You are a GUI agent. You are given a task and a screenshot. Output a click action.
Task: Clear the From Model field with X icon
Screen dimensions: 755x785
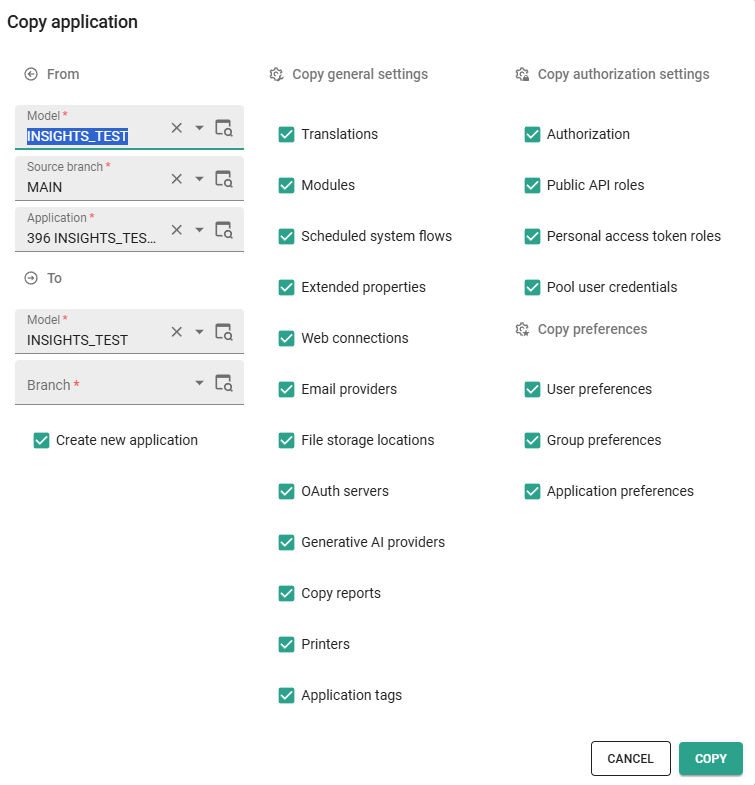177,128
